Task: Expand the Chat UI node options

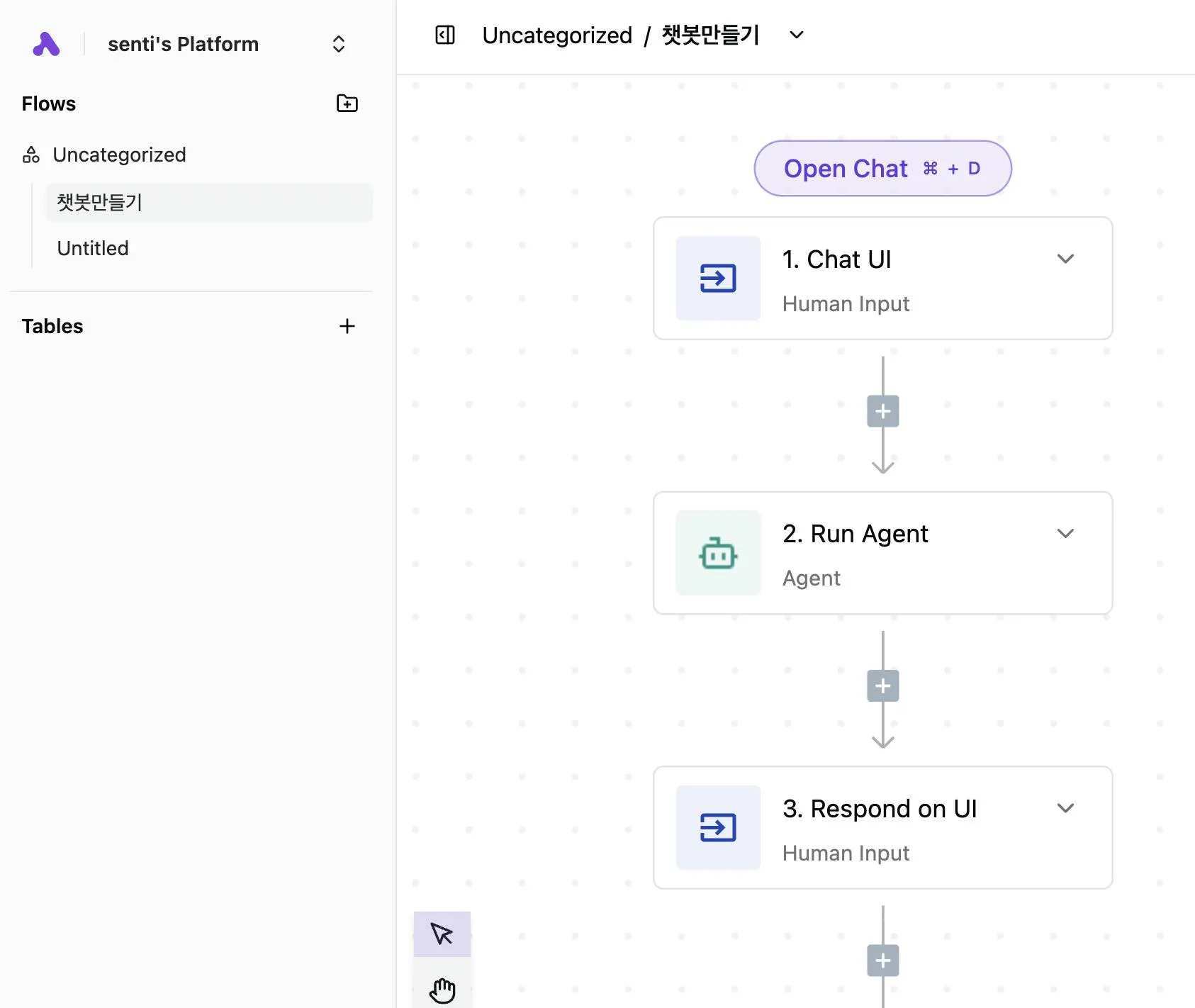Action: click(1066, 259)
